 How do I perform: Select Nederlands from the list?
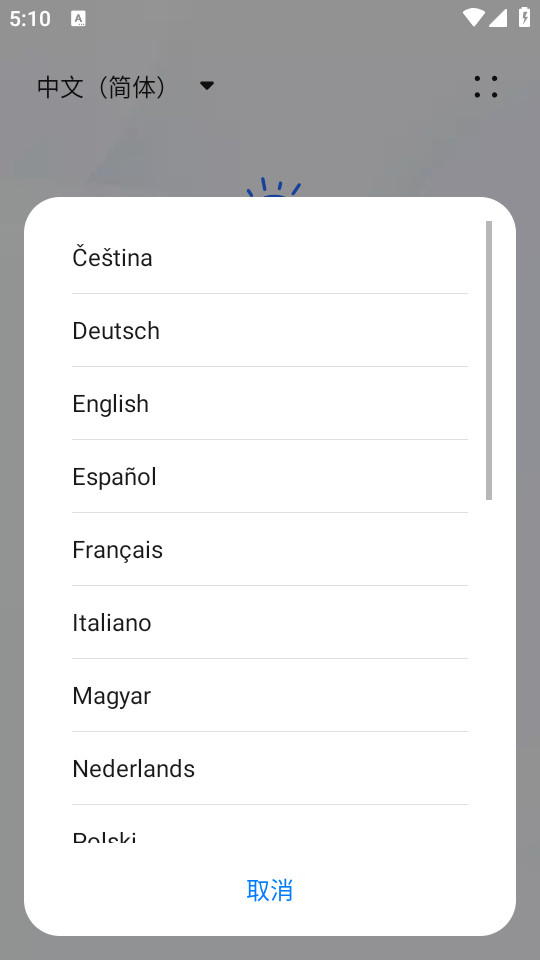[x=270, y=768]
